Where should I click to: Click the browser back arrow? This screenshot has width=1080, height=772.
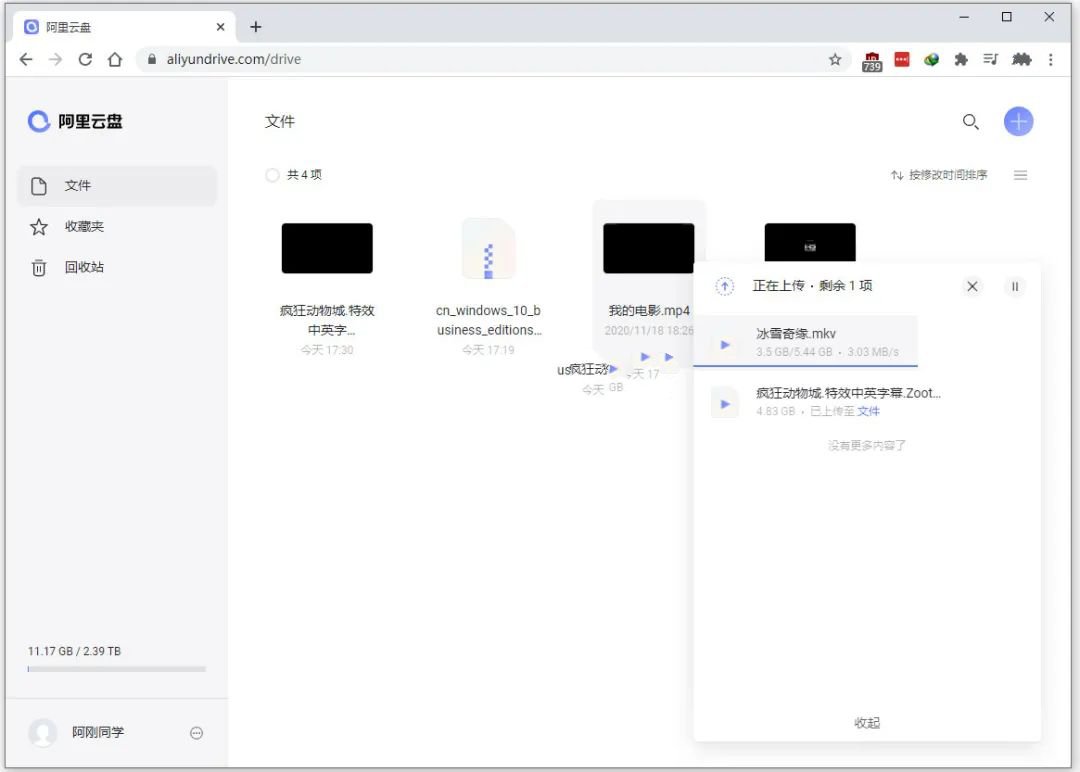pos(26,59)
